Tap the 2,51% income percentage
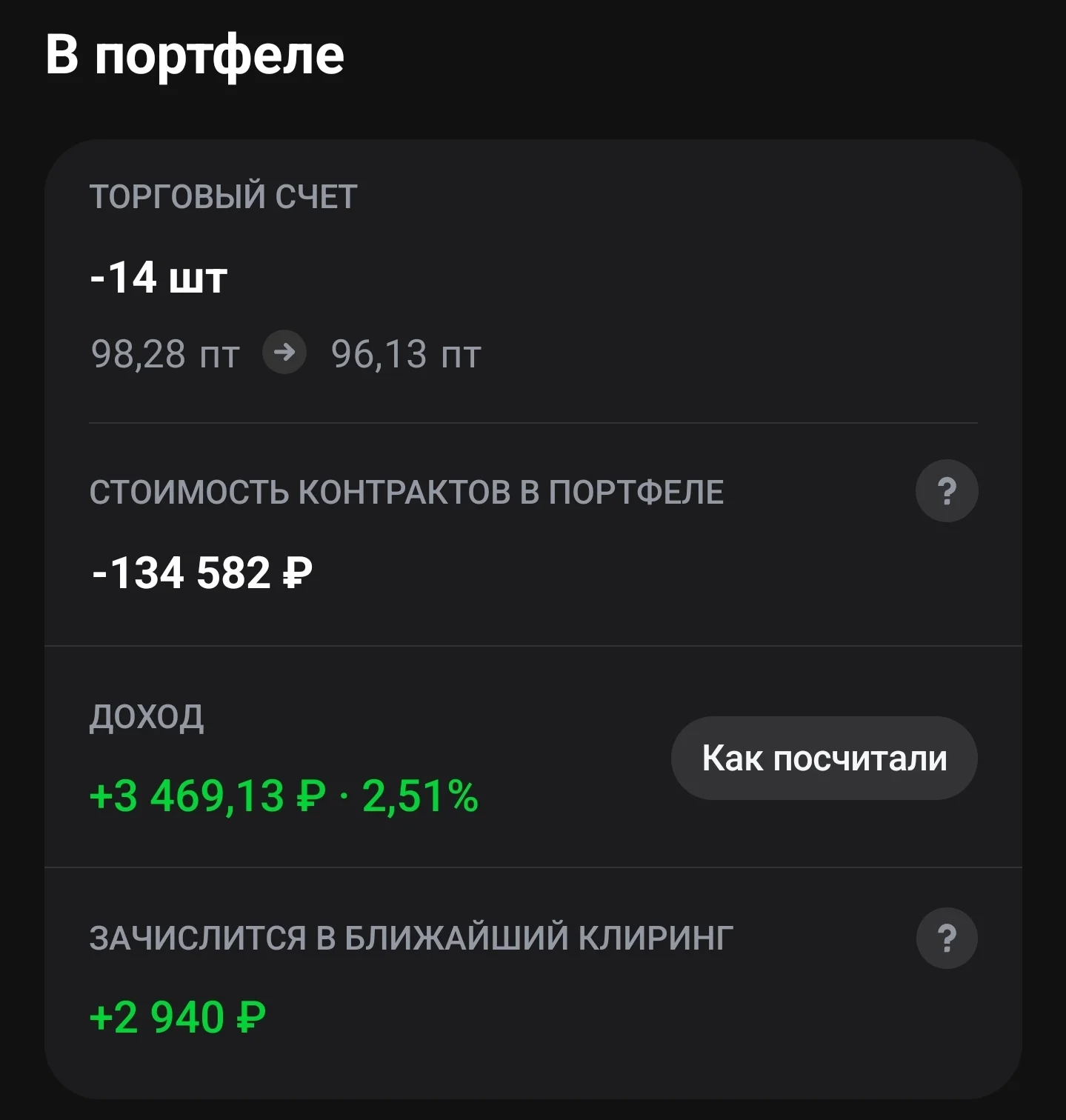Image resolution: width=1066 pixels, height=1120 pixels. [x=420, y=796]
